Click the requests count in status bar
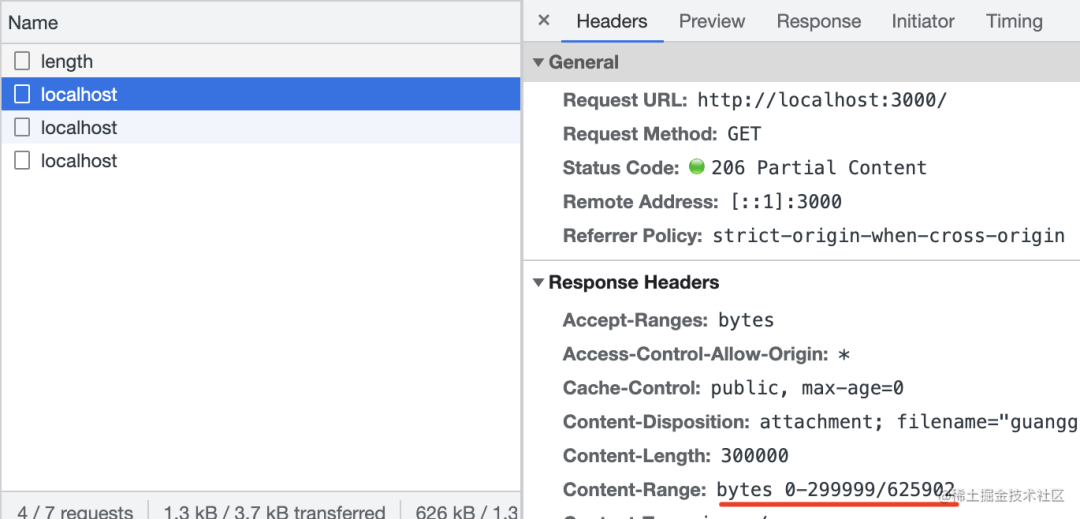The image size is (1080, 519). pyautogui.click(x=75, y=512)
